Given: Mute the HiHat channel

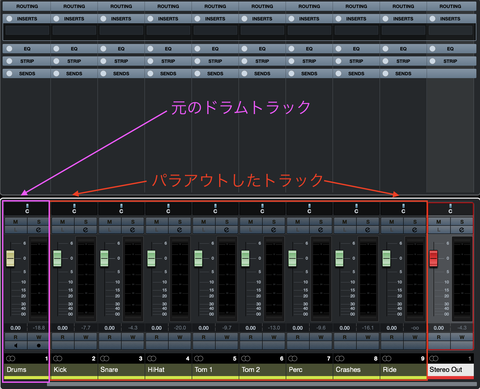Looking at the screenshot, I should click(x=157, y=222).
